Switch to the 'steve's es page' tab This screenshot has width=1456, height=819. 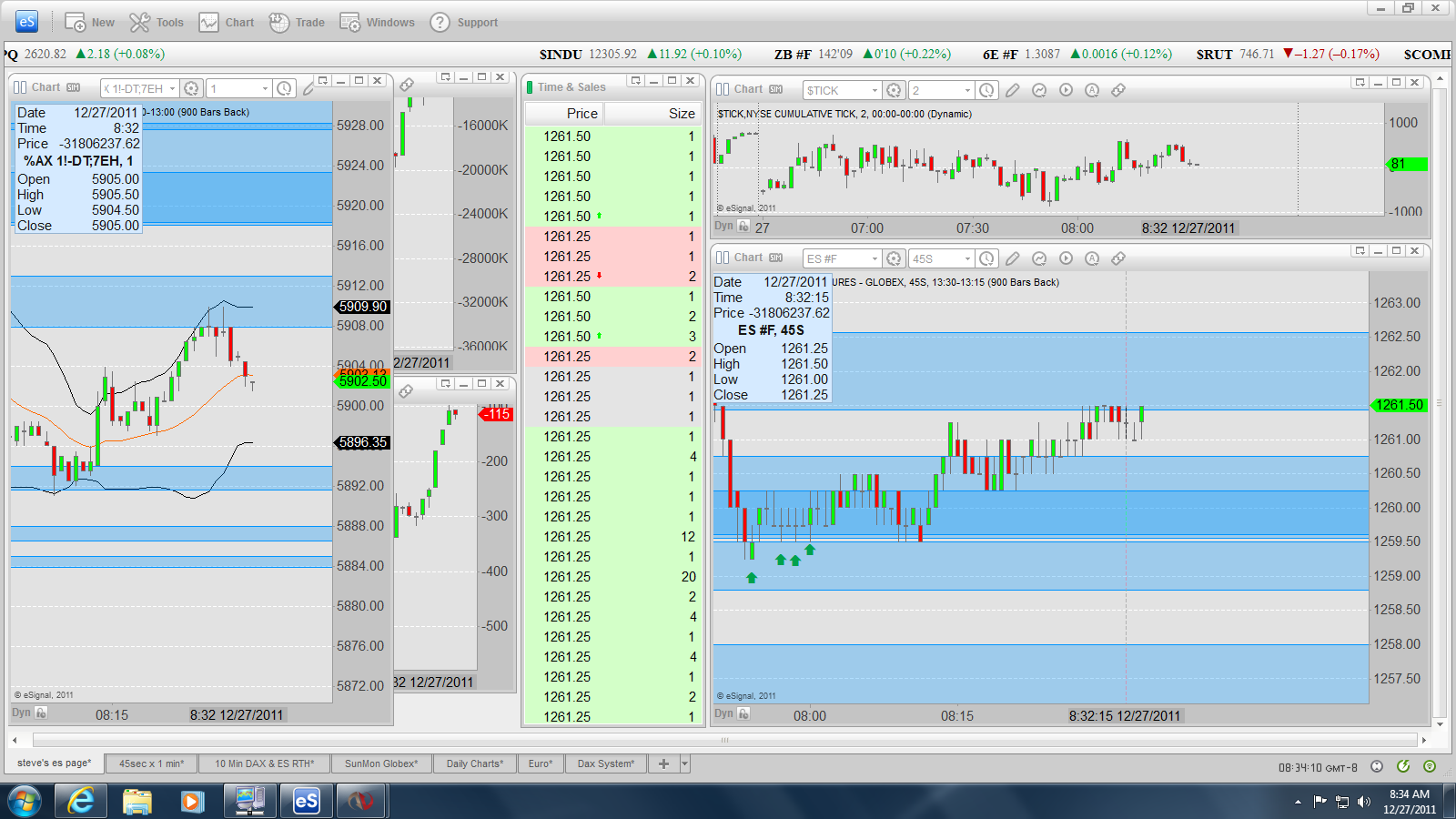[55, 763]
